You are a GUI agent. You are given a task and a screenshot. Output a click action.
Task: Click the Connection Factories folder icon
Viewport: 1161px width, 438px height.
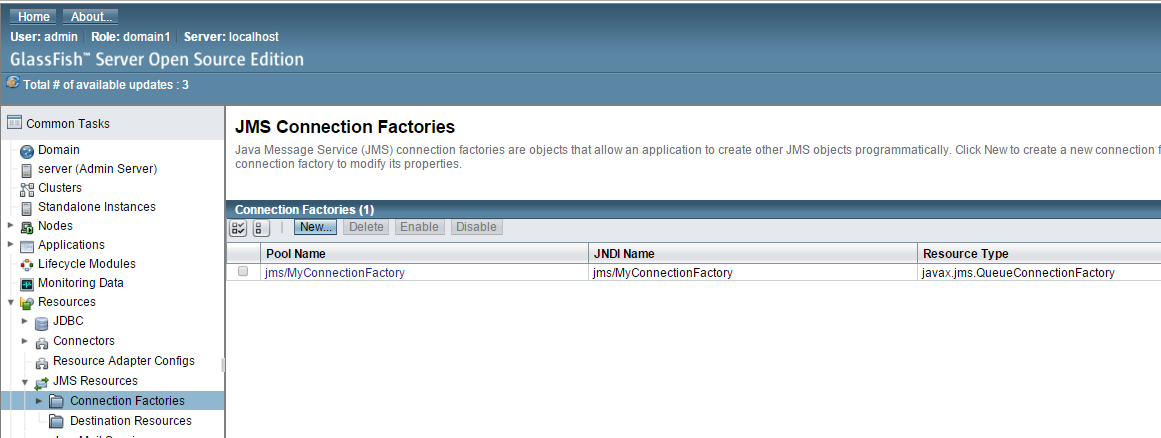[x=56, y=401]
